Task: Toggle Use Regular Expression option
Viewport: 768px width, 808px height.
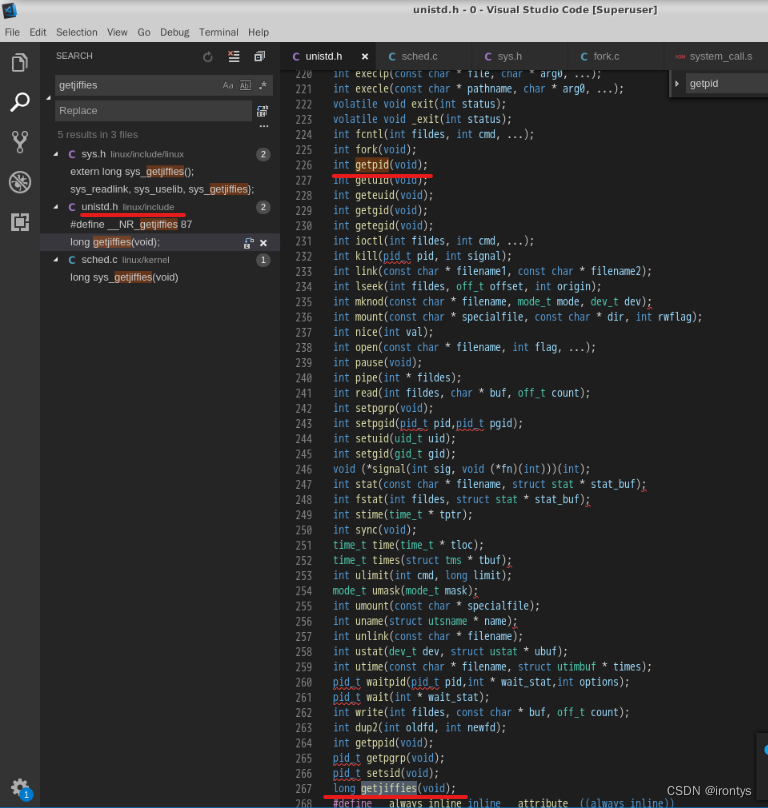Action: [262, 86]
